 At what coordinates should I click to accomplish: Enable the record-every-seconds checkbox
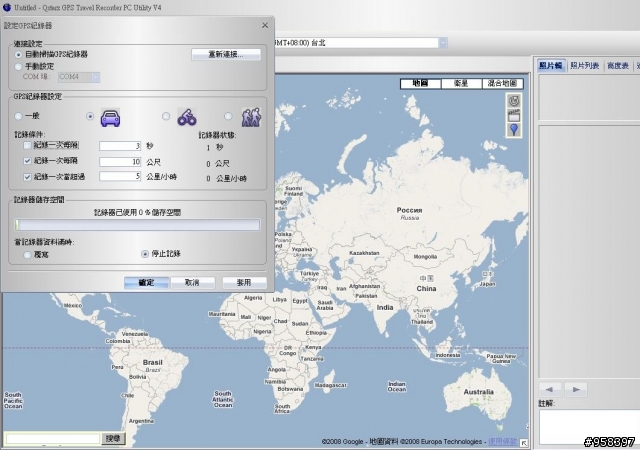pyautogui.click(x=27, y=145)
